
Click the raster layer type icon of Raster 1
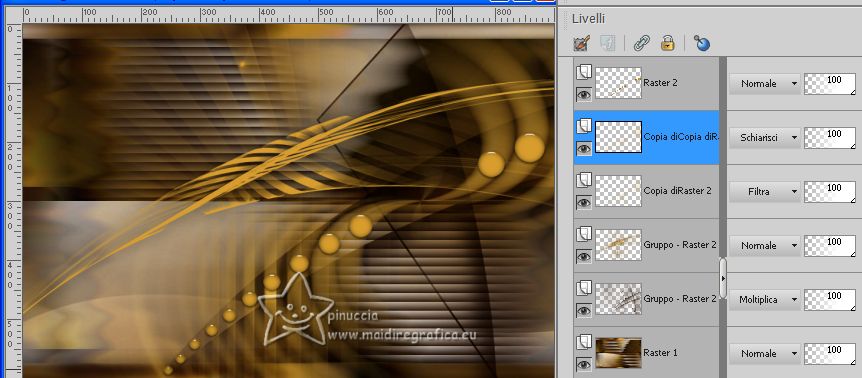click(583, 343)
